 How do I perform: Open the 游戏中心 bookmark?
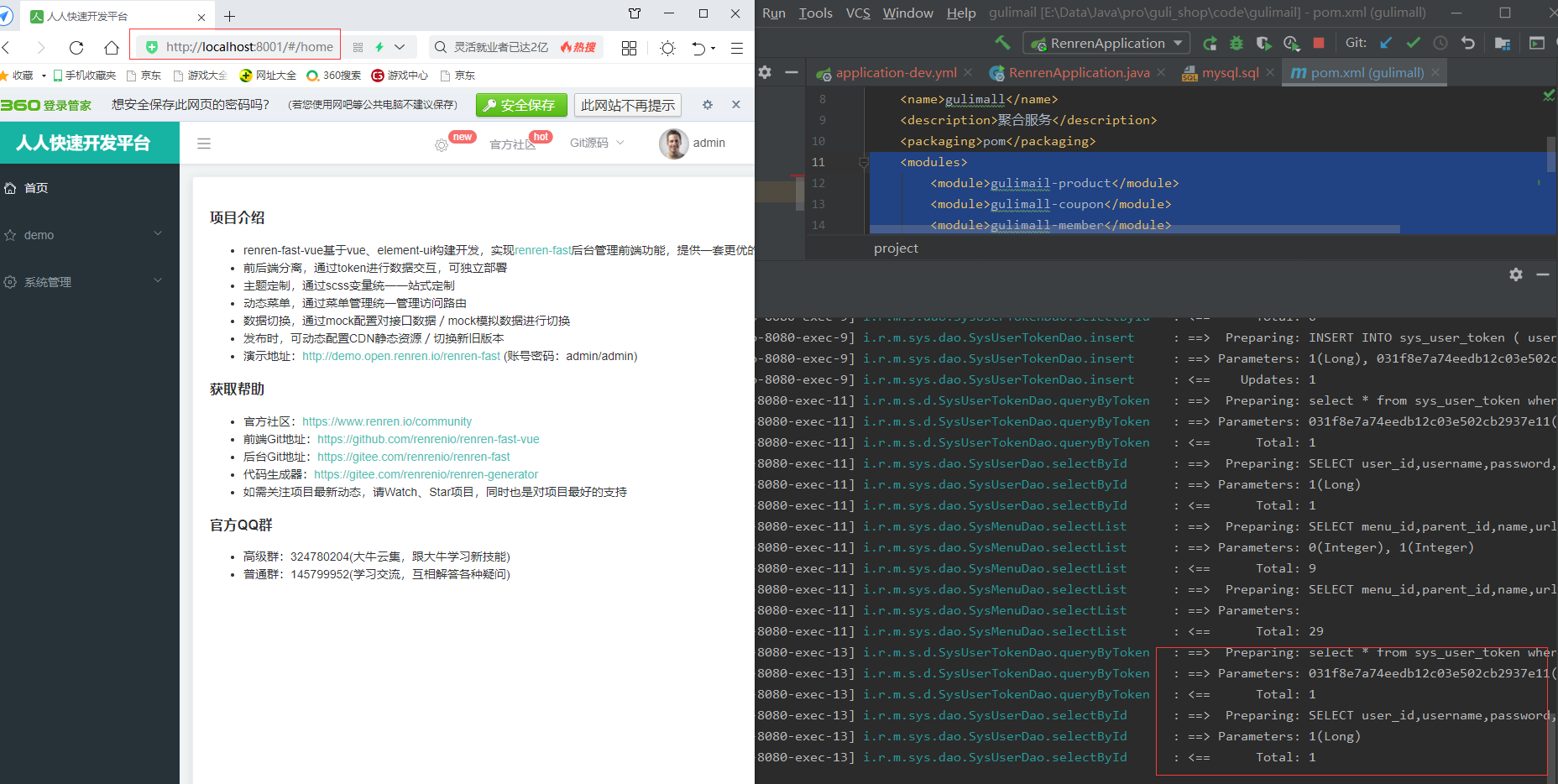400,76
